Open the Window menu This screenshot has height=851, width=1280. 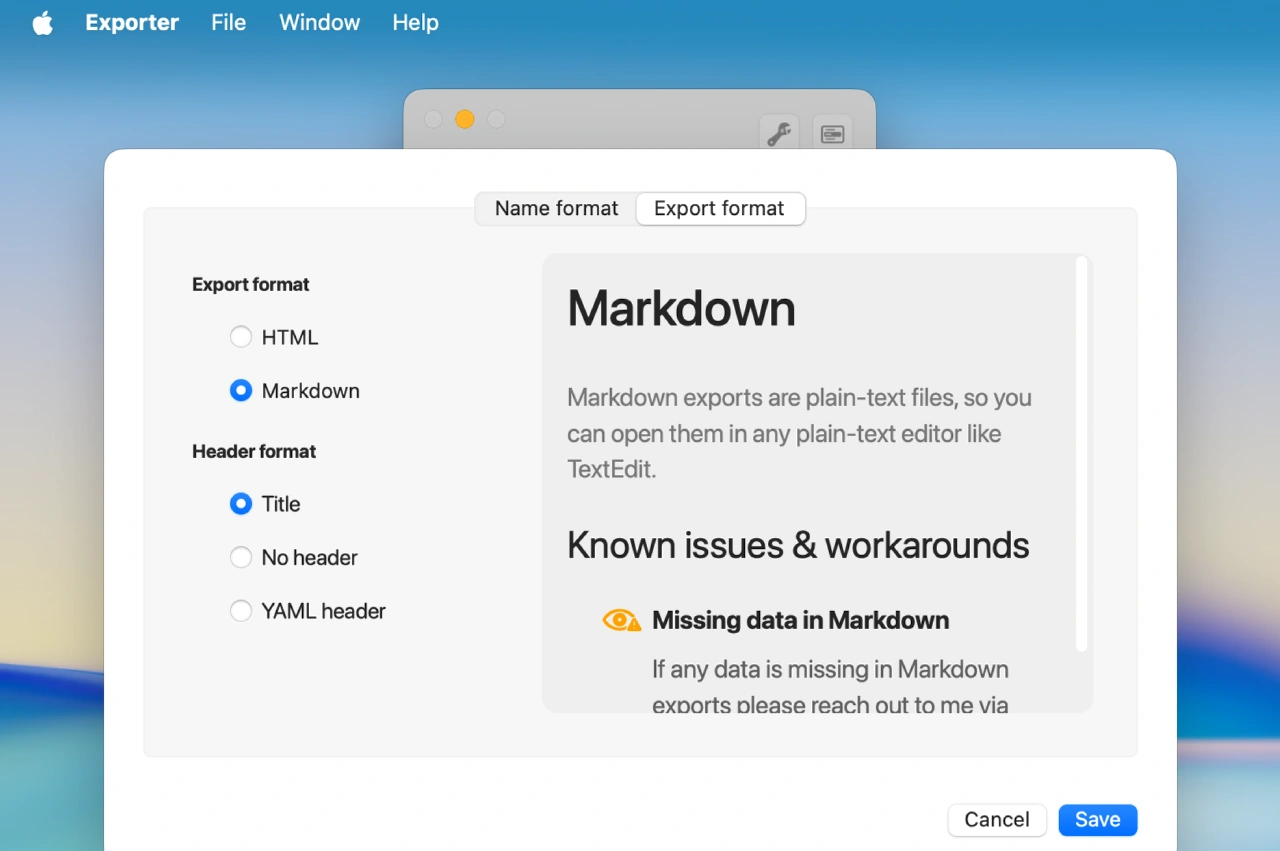pyautogui.click(x=319, y=22)
